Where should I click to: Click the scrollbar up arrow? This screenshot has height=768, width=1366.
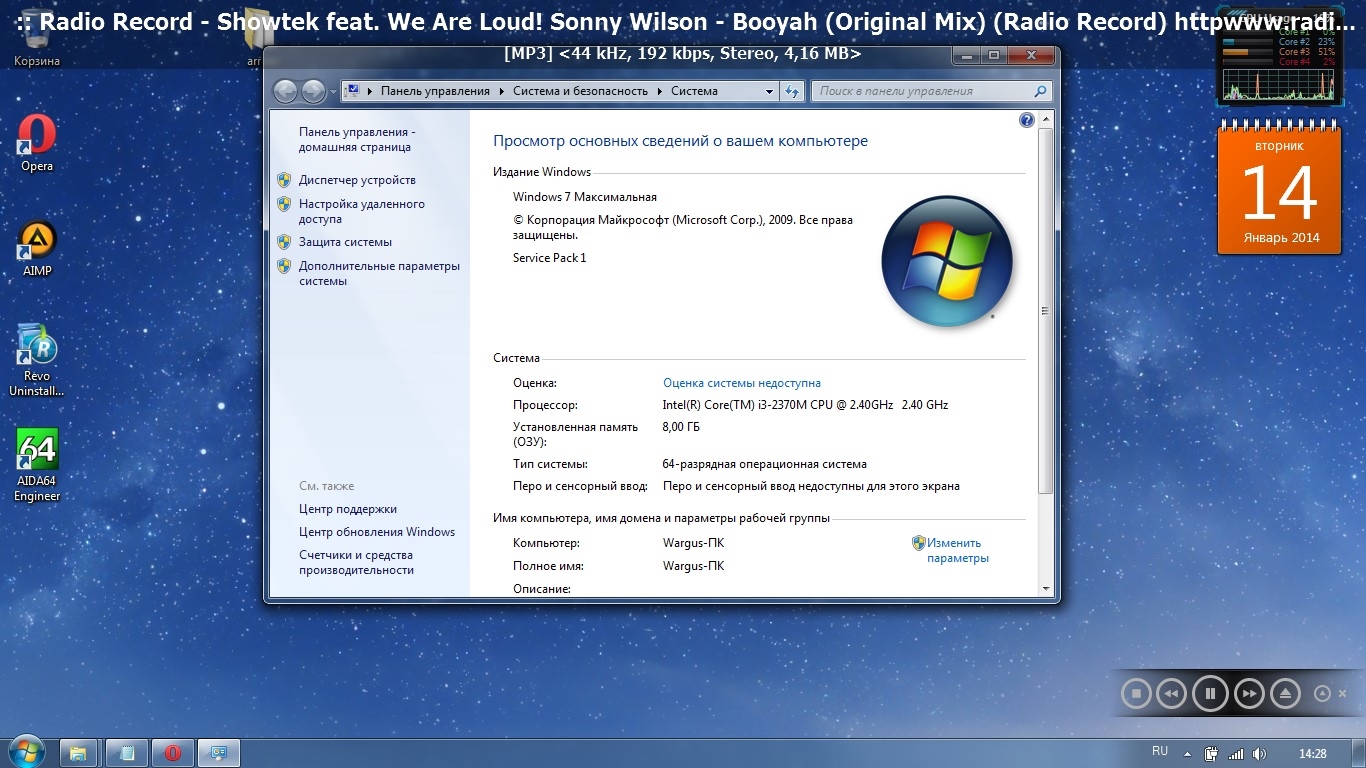(1046, 119)
